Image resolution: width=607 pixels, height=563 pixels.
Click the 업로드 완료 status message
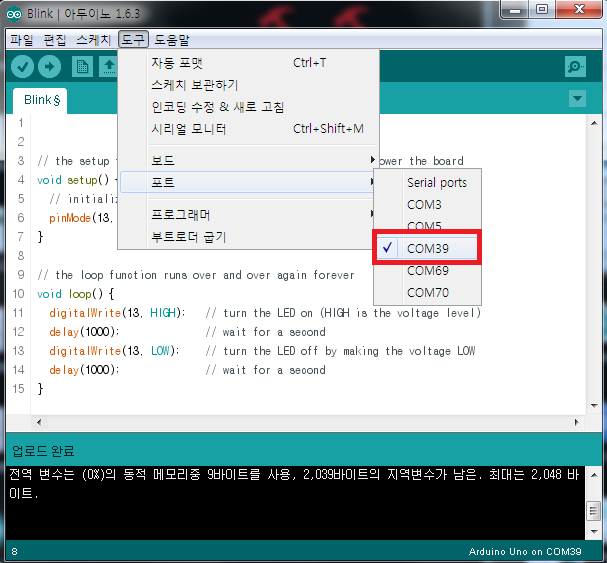[43, 451]
